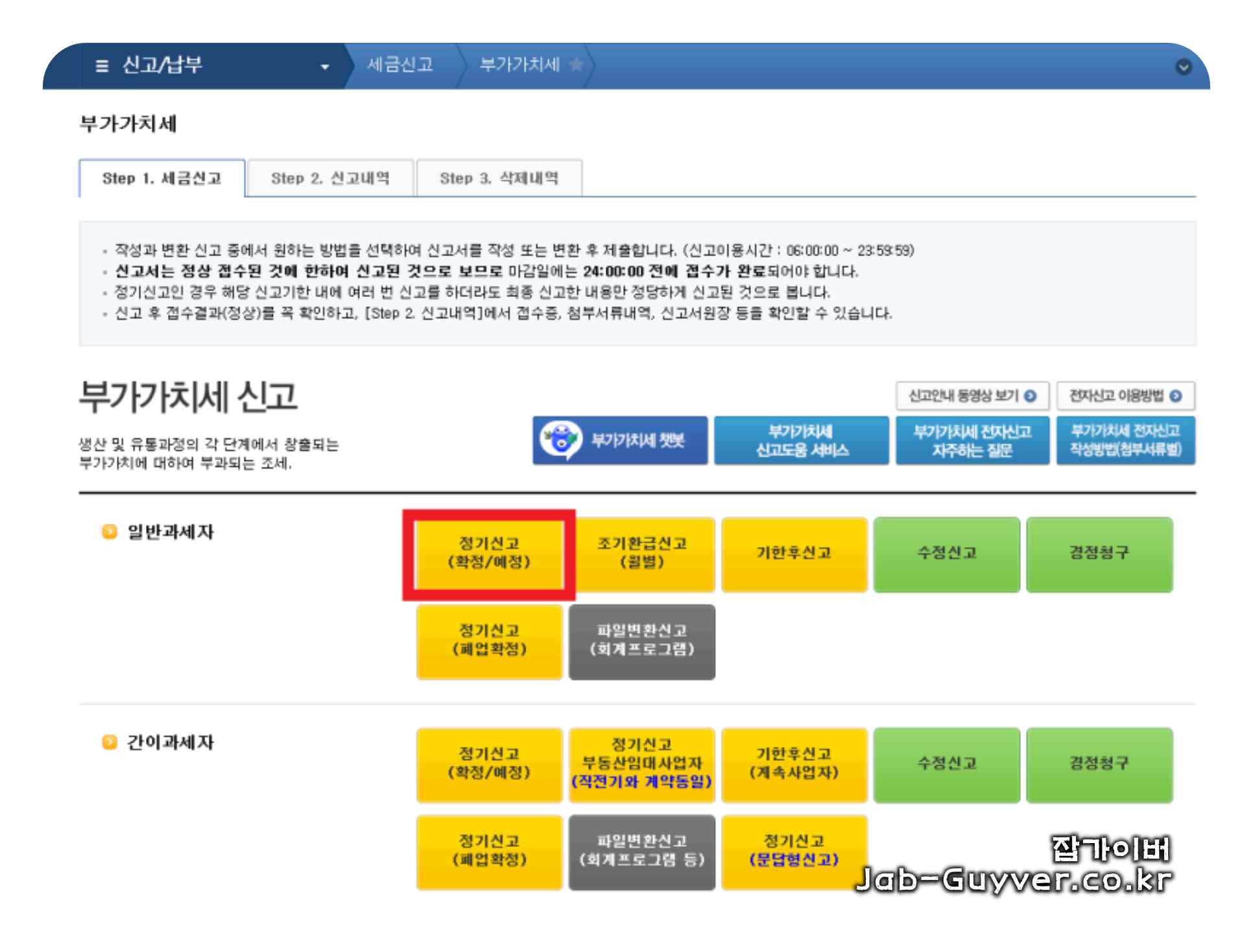The image size is (1253, 952).
Task: Click the orange bullet icon beside 간이과세자
Action: click(x=110, y=742)
